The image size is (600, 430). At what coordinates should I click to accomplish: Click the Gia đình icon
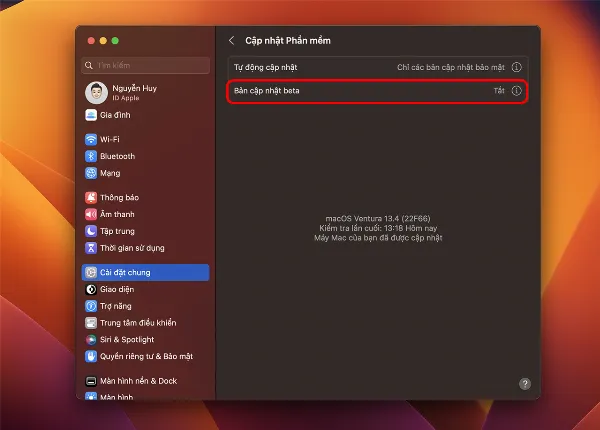[x=91, y=115]
